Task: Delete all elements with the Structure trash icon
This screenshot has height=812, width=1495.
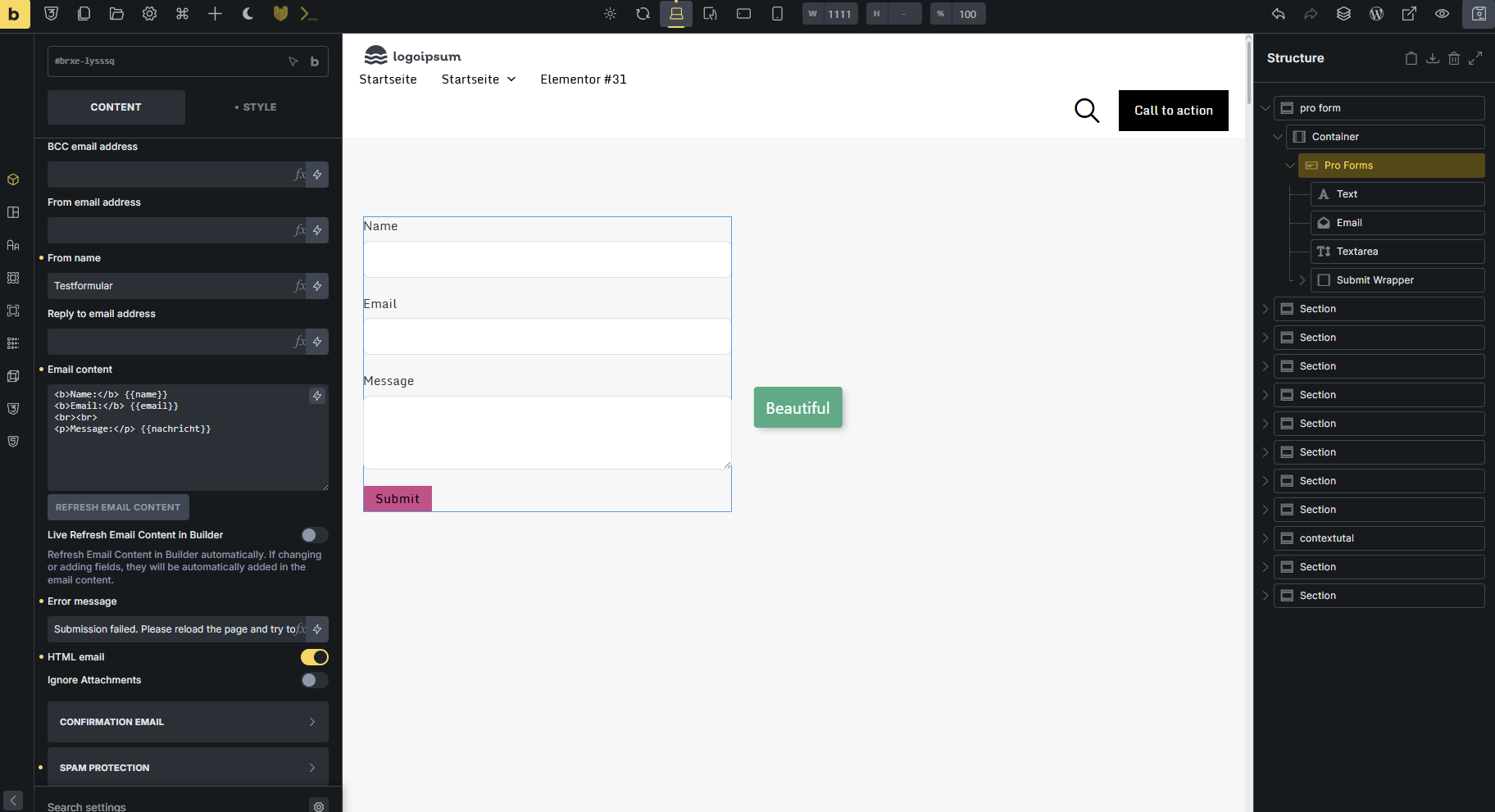Action: click(x=1453, y=58)
